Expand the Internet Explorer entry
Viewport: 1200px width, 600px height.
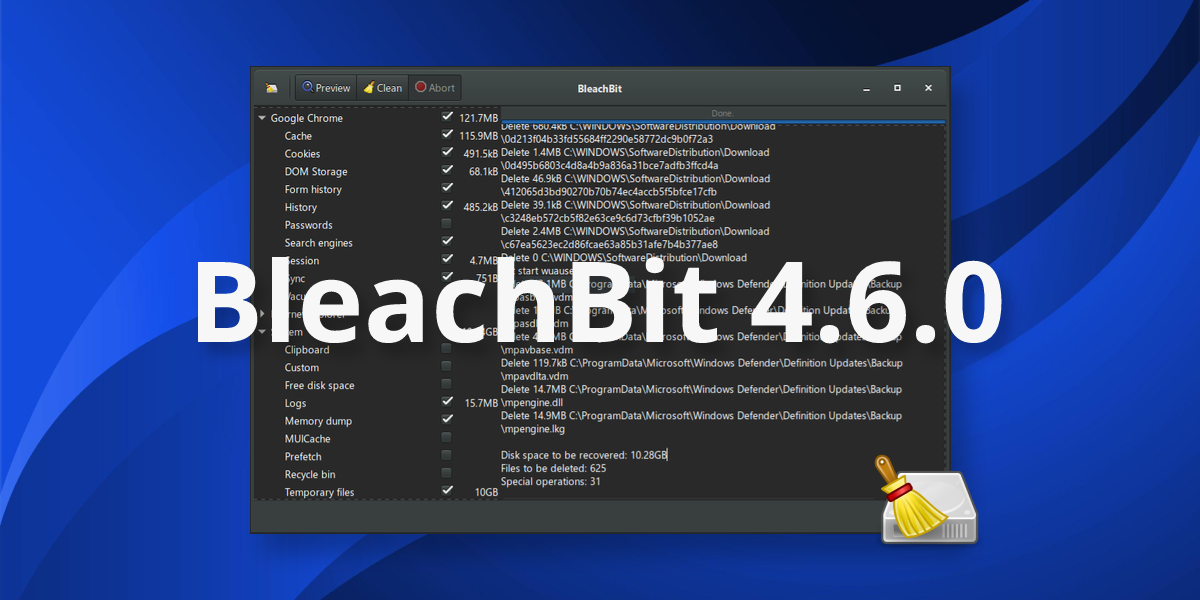[262, 314]
